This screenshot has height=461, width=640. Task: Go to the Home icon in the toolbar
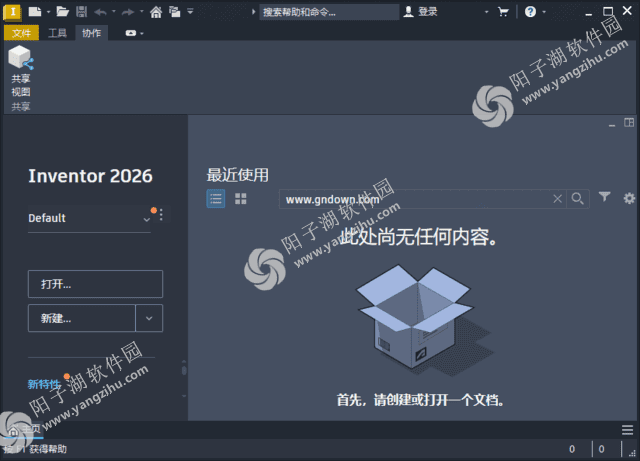[156, 12]
